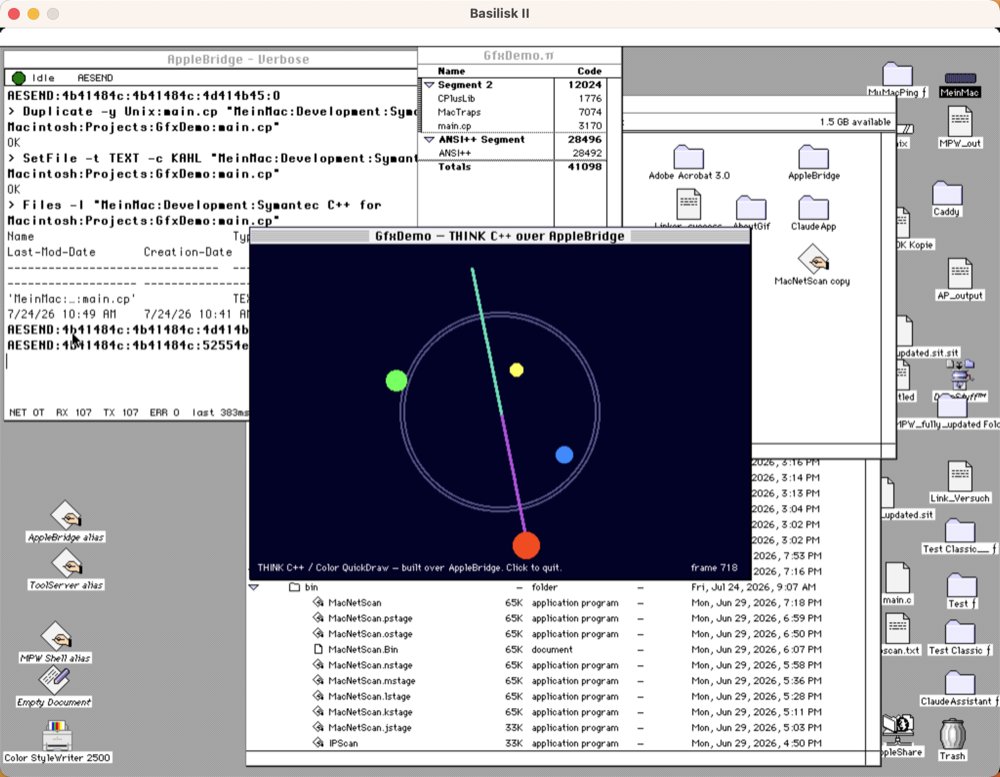Image resolution: width=1000 pixels, height=777 pixels.
Task: Open the Test ƒ folder icon
Action: point(961,585)
